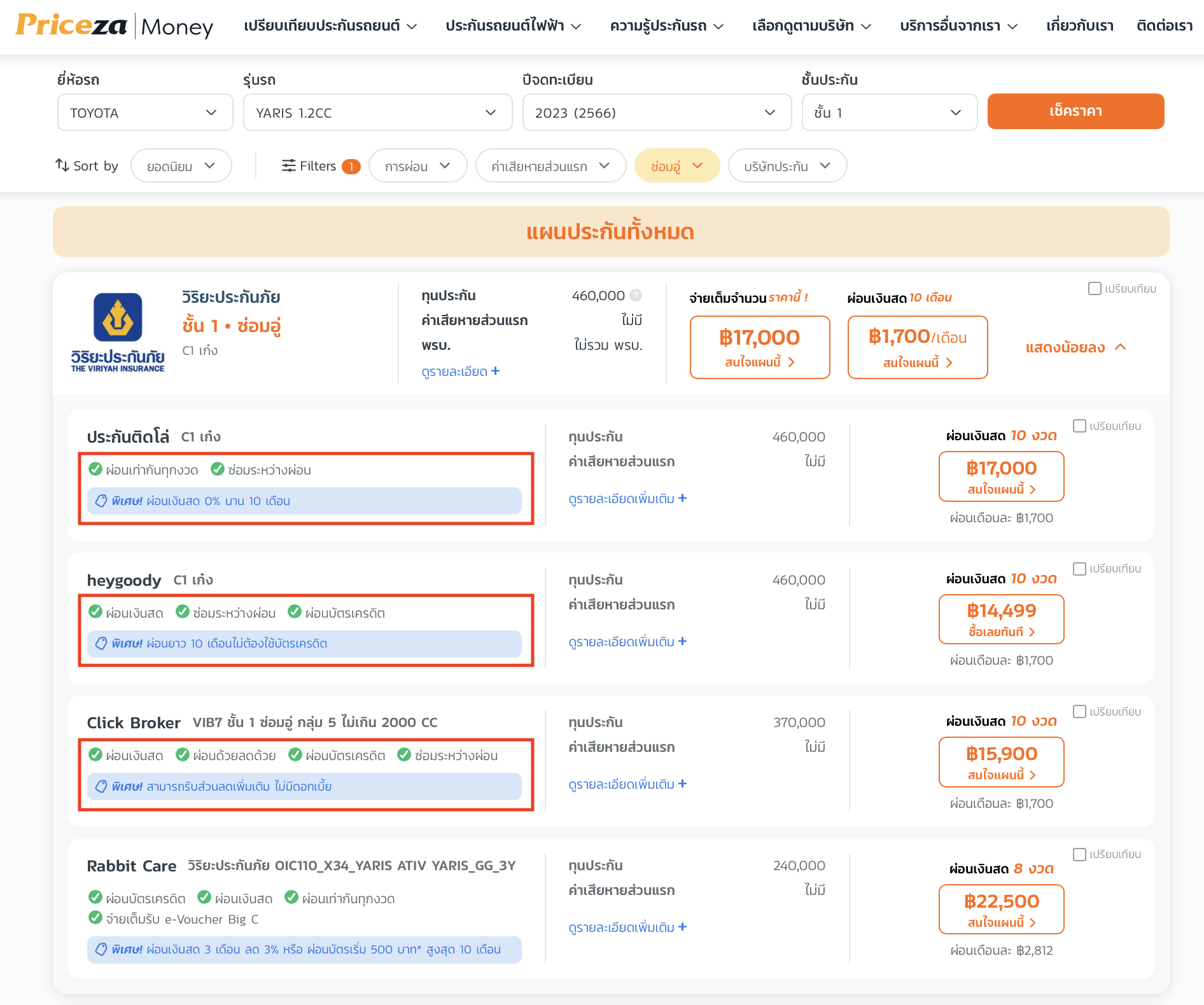
Task: Click the Viriyah Insurance logo
Action: [x=118, y=332]
